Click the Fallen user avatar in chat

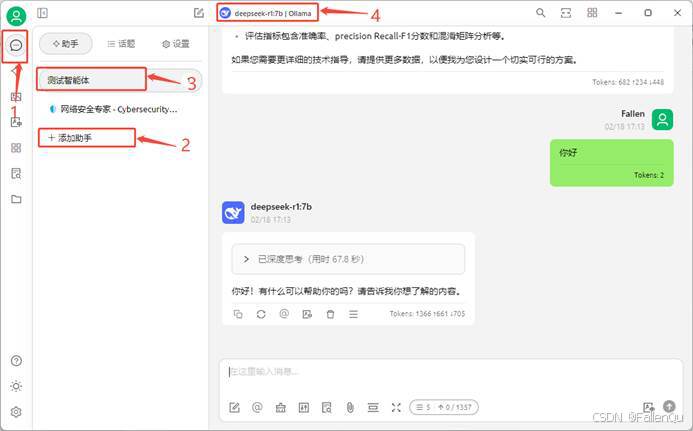click(662, 120)
